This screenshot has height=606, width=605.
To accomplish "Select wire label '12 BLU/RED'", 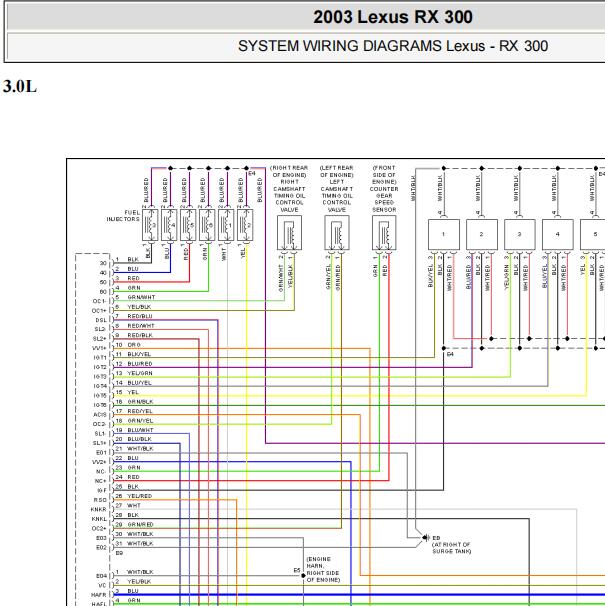I will [x=134, y=364].
